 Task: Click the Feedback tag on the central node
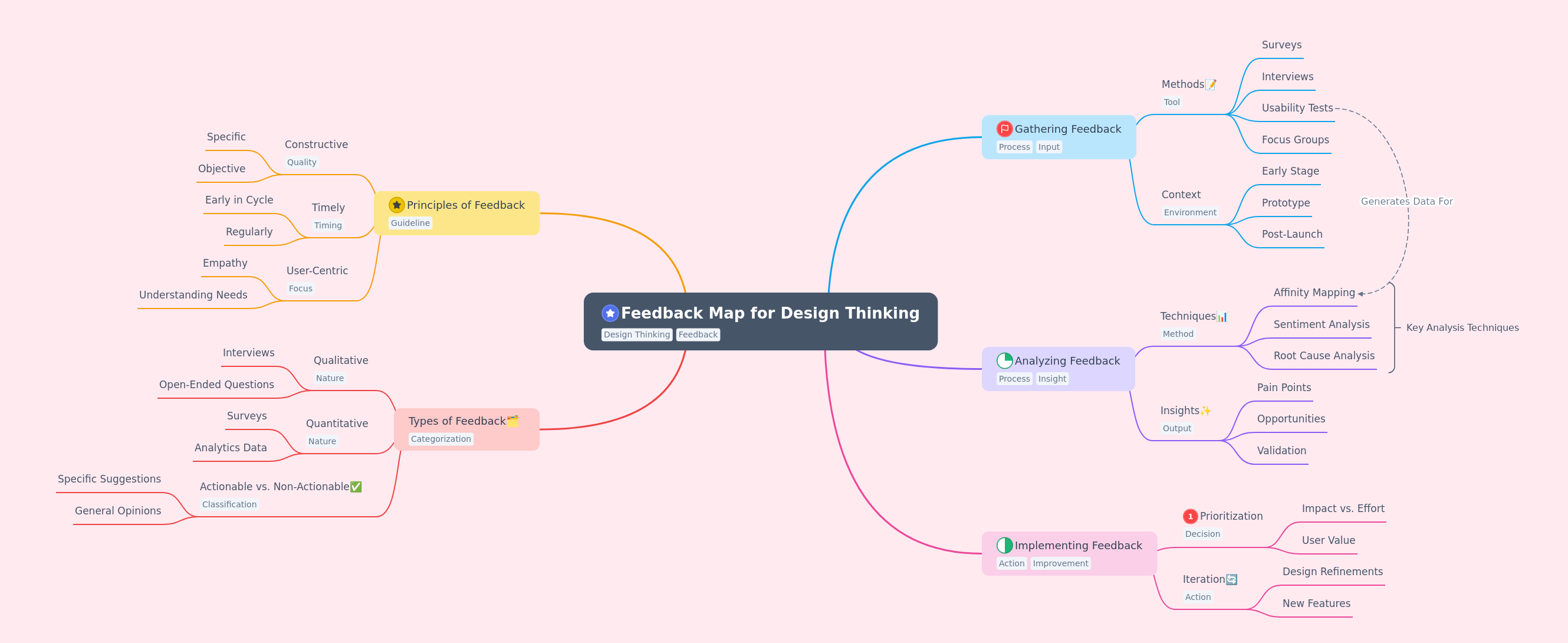[x=698, y=335]
